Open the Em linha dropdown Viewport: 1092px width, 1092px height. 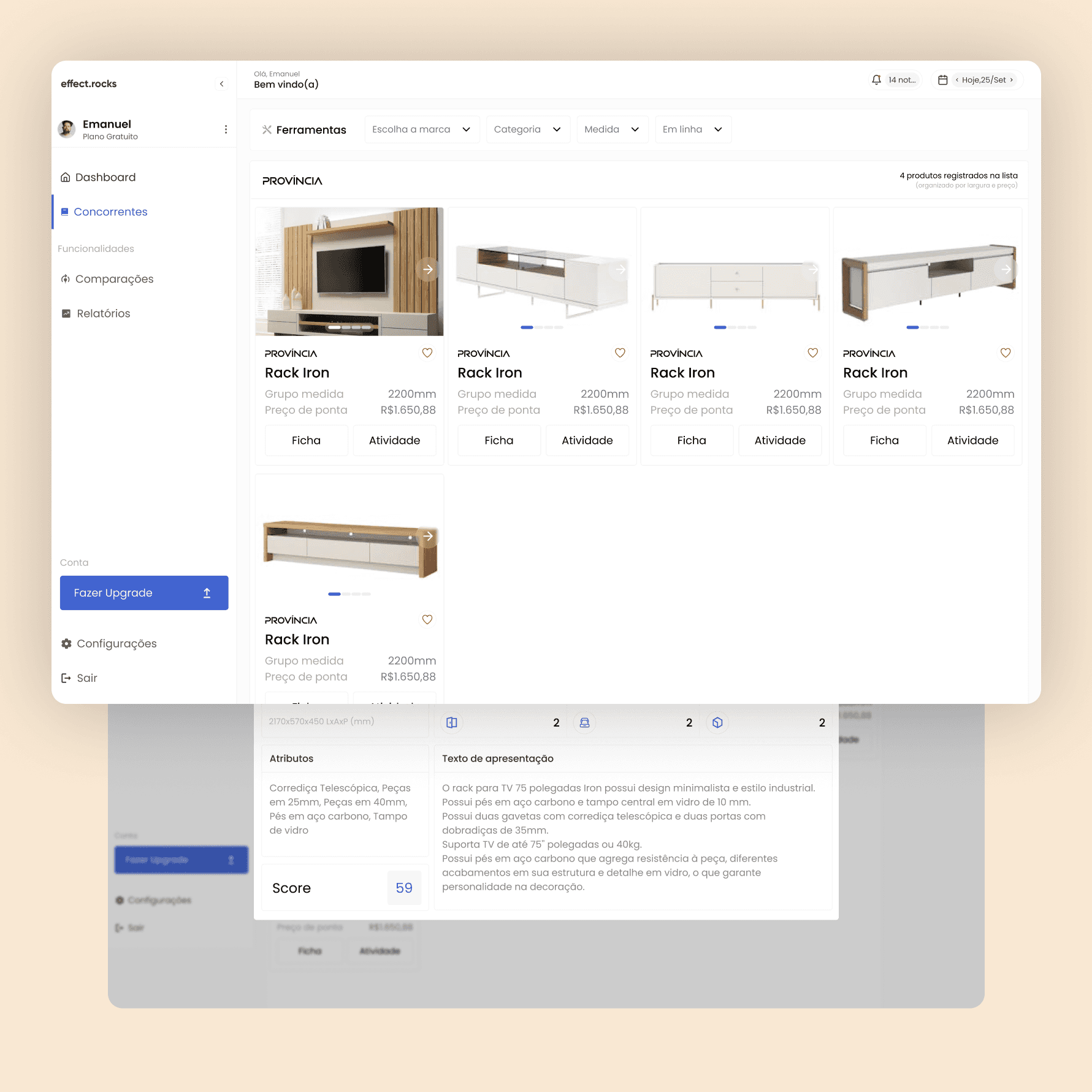pyautogui.click(x=693, y=129)
